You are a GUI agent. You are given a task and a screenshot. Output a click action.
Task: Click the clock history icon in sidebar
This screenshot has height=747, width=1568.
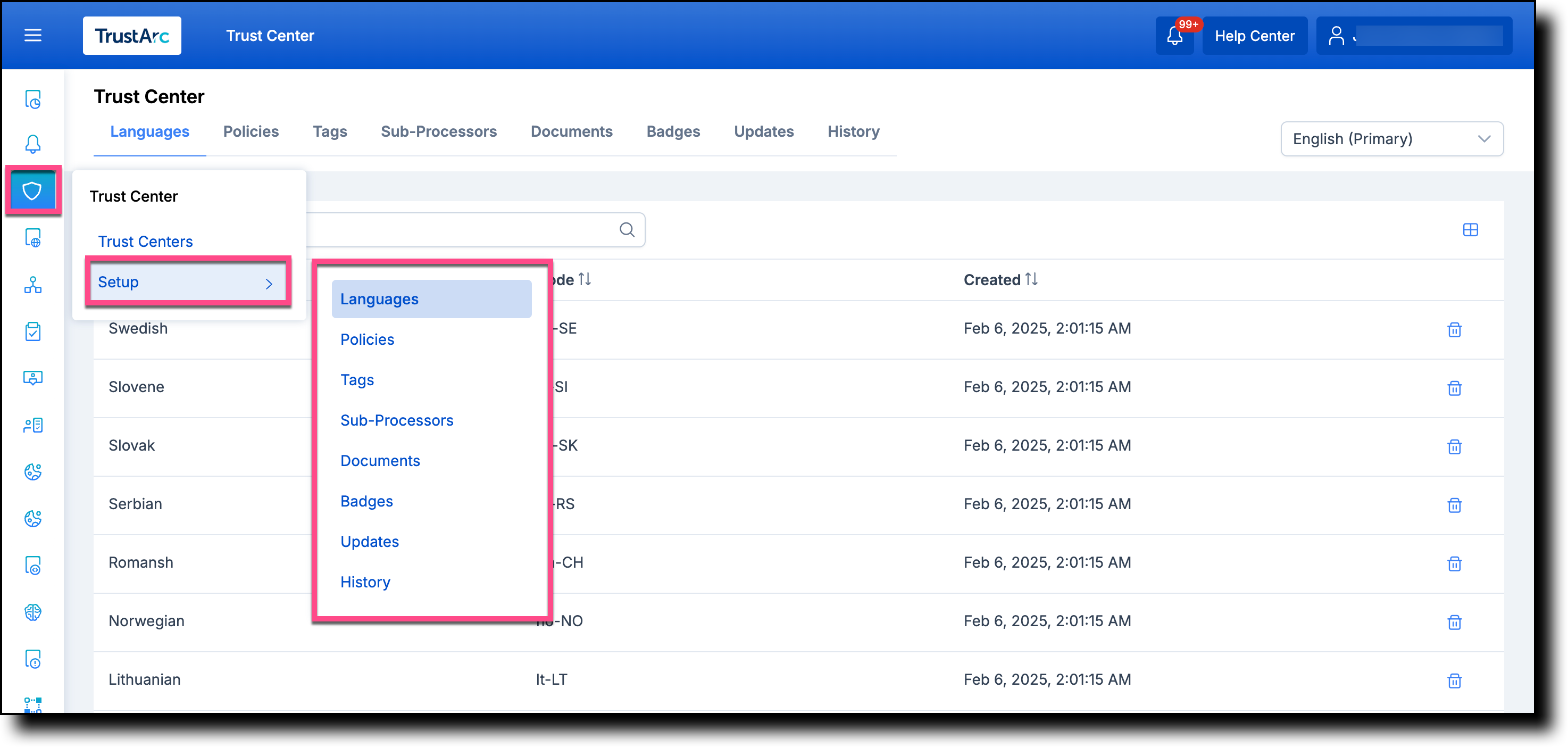pos(33,99)
